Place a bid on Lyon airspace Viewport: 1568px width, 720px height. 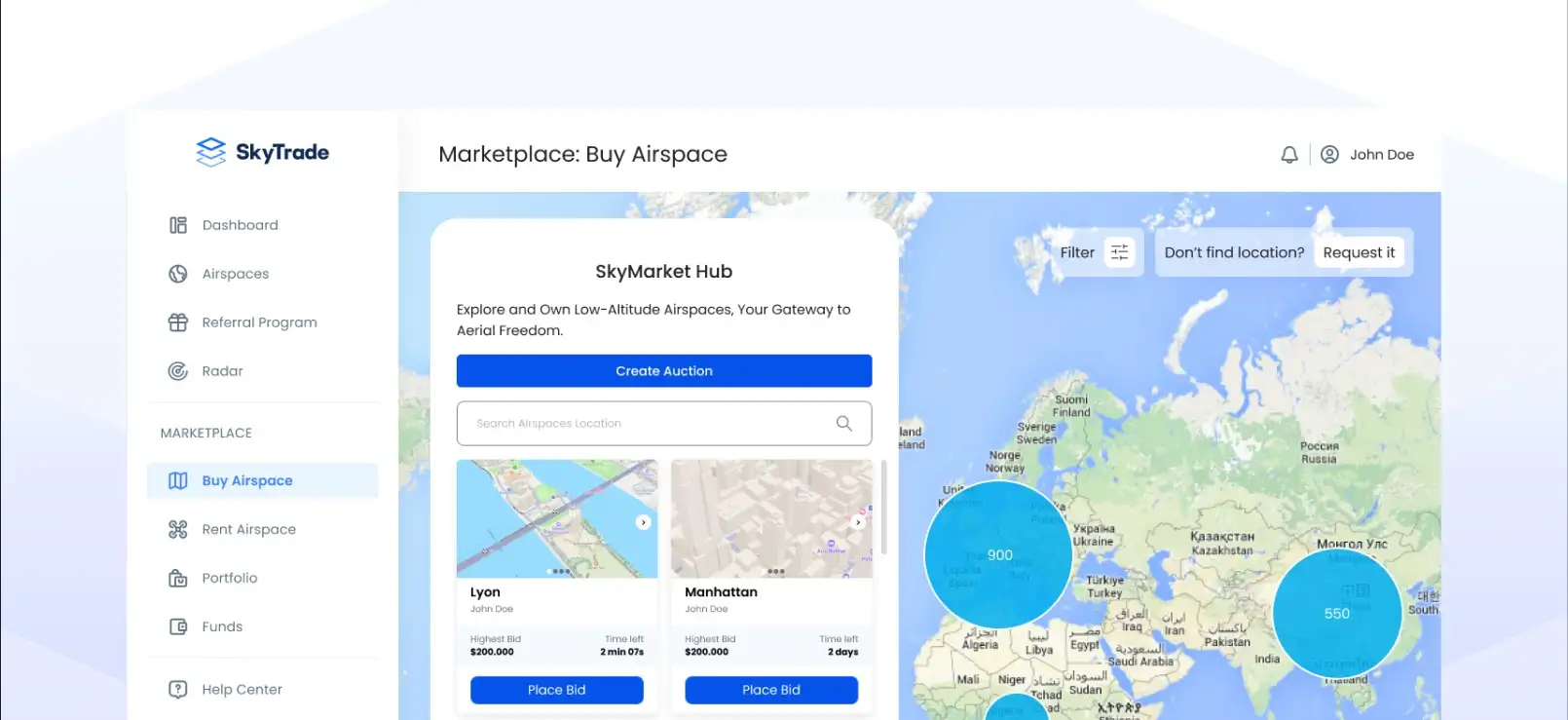(x=556, y=690)
